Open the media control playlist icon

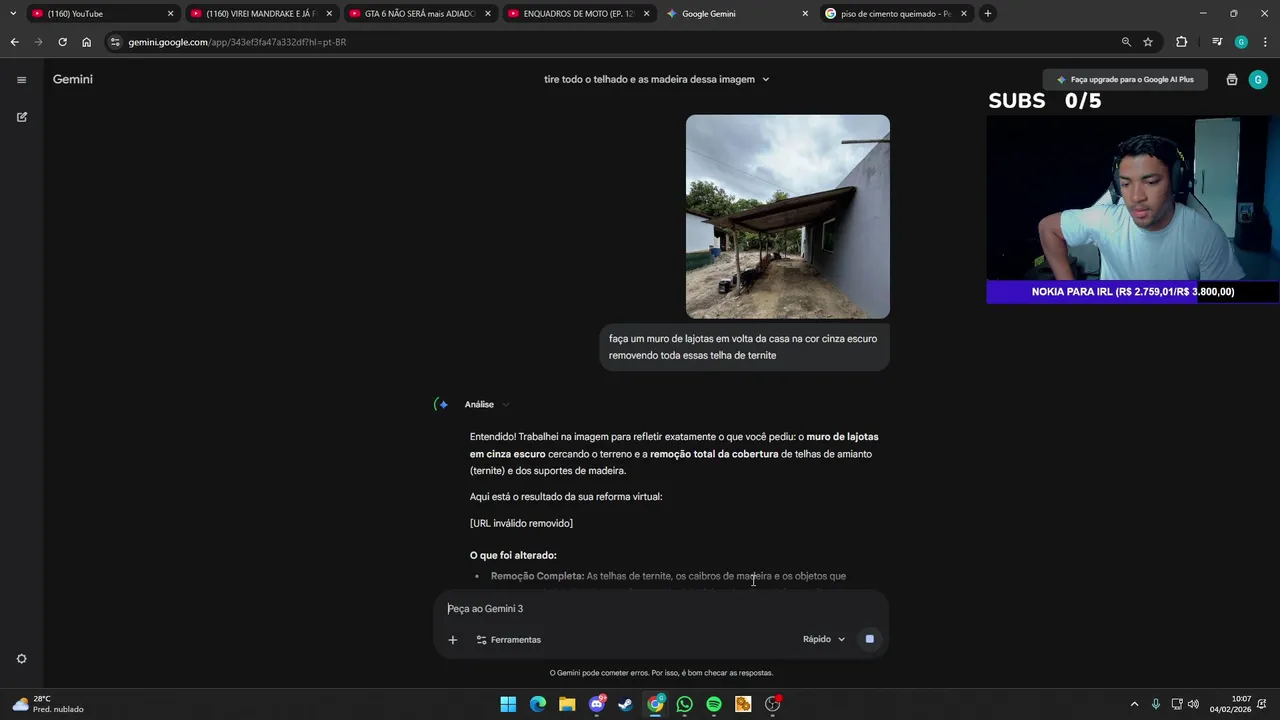pos(1217,42)
